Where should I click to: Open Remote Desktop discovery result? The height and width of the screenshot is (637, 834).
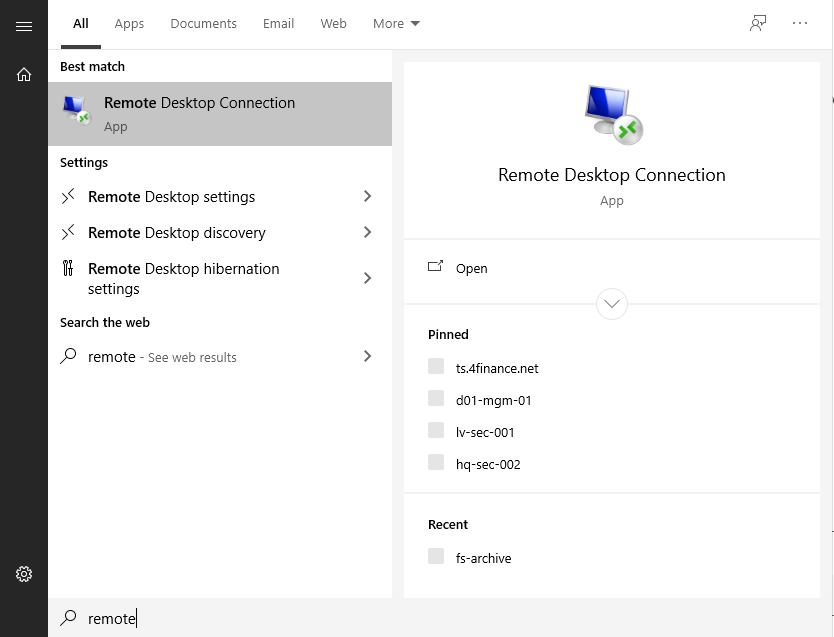coord(220,233)
